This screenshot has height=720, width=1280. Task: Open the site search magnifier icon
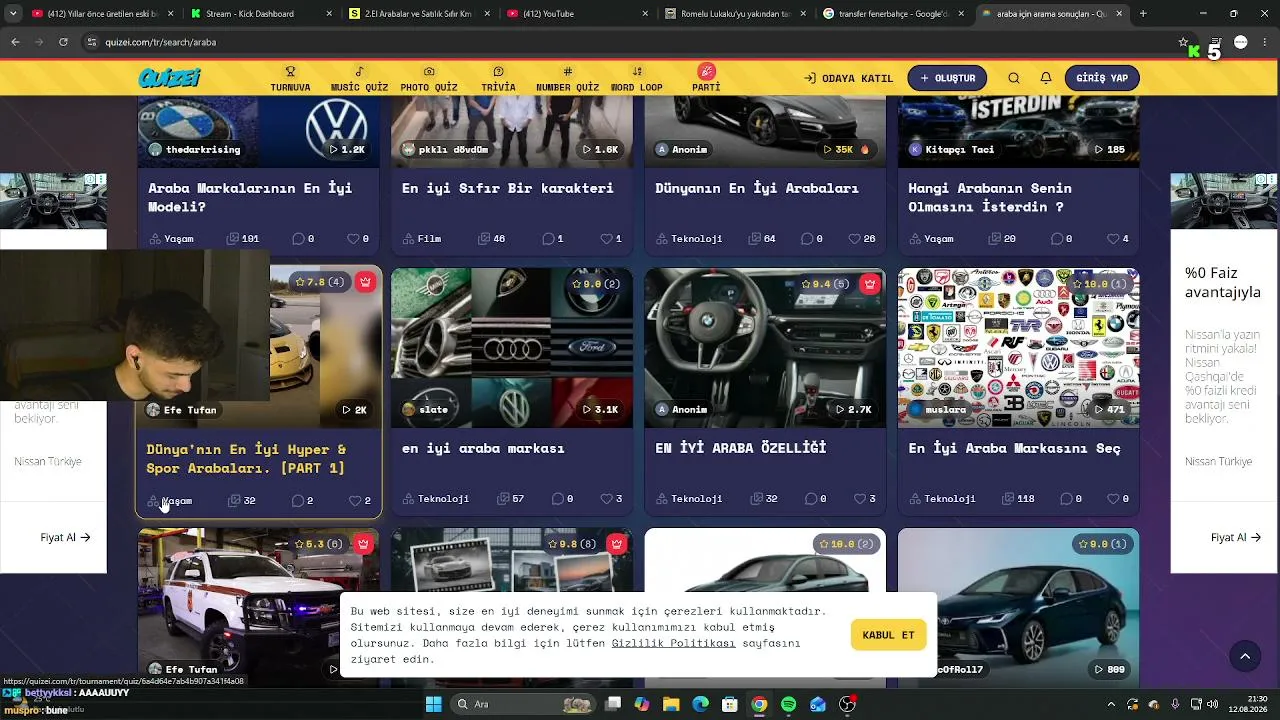(x=1014, y=78)
